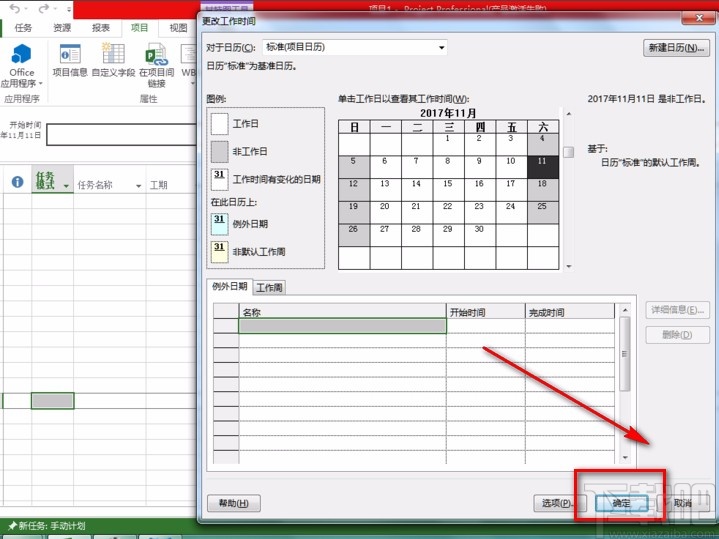Image resolution: width=719 pixels, height=539 pixels.
Task: Click 新任务: 手动计划 in status bar
Action: [52, 526]
